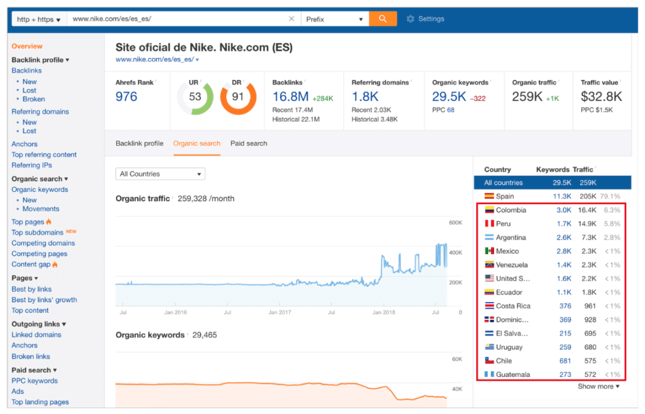Open Movements under Organic keywords
Image resolution: width=645 pixels, height=414 pixels.
[41, 209]
